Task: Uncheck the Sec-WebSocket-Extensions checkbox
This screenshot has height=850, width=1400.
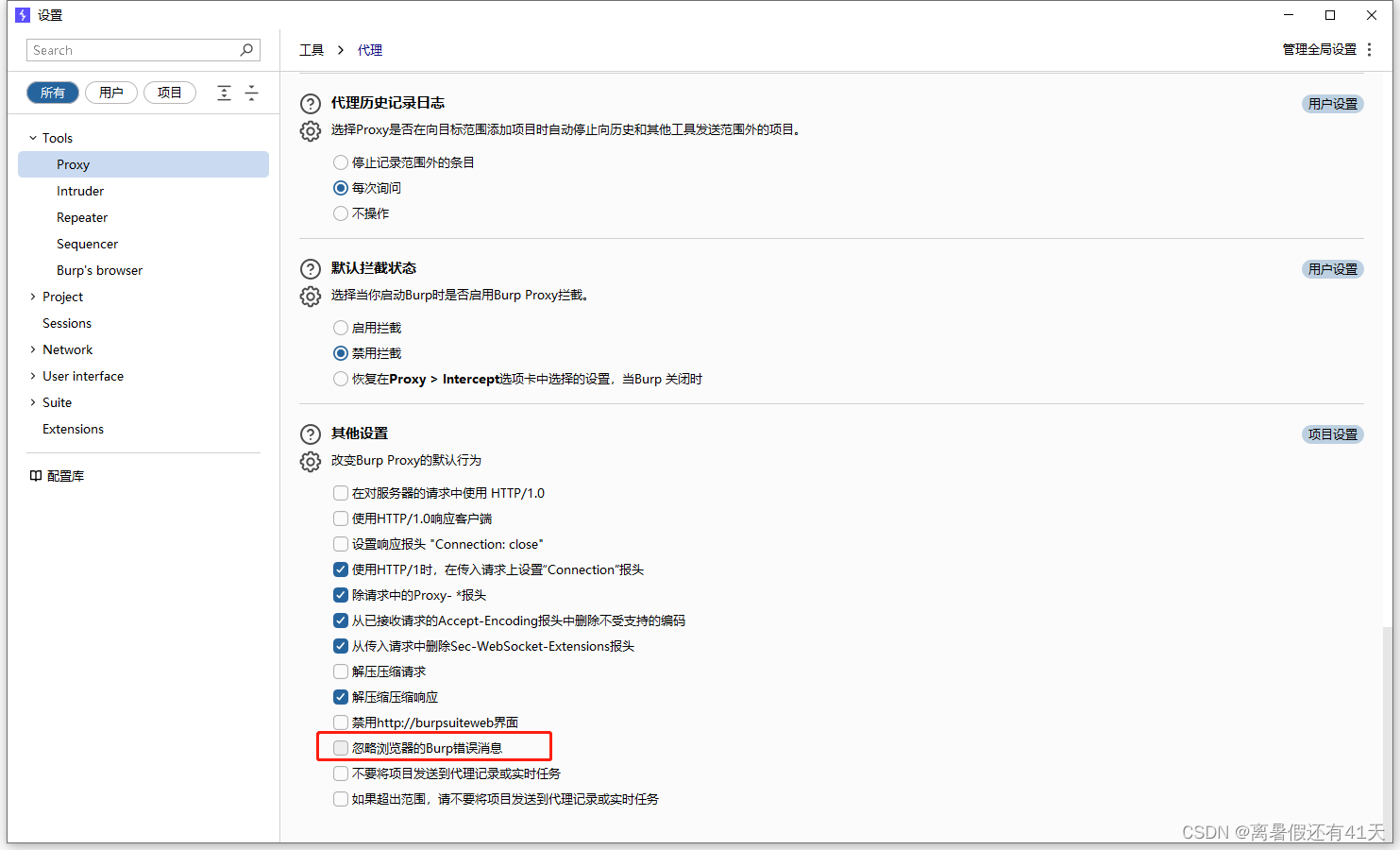Action: [x=341, y=646]
